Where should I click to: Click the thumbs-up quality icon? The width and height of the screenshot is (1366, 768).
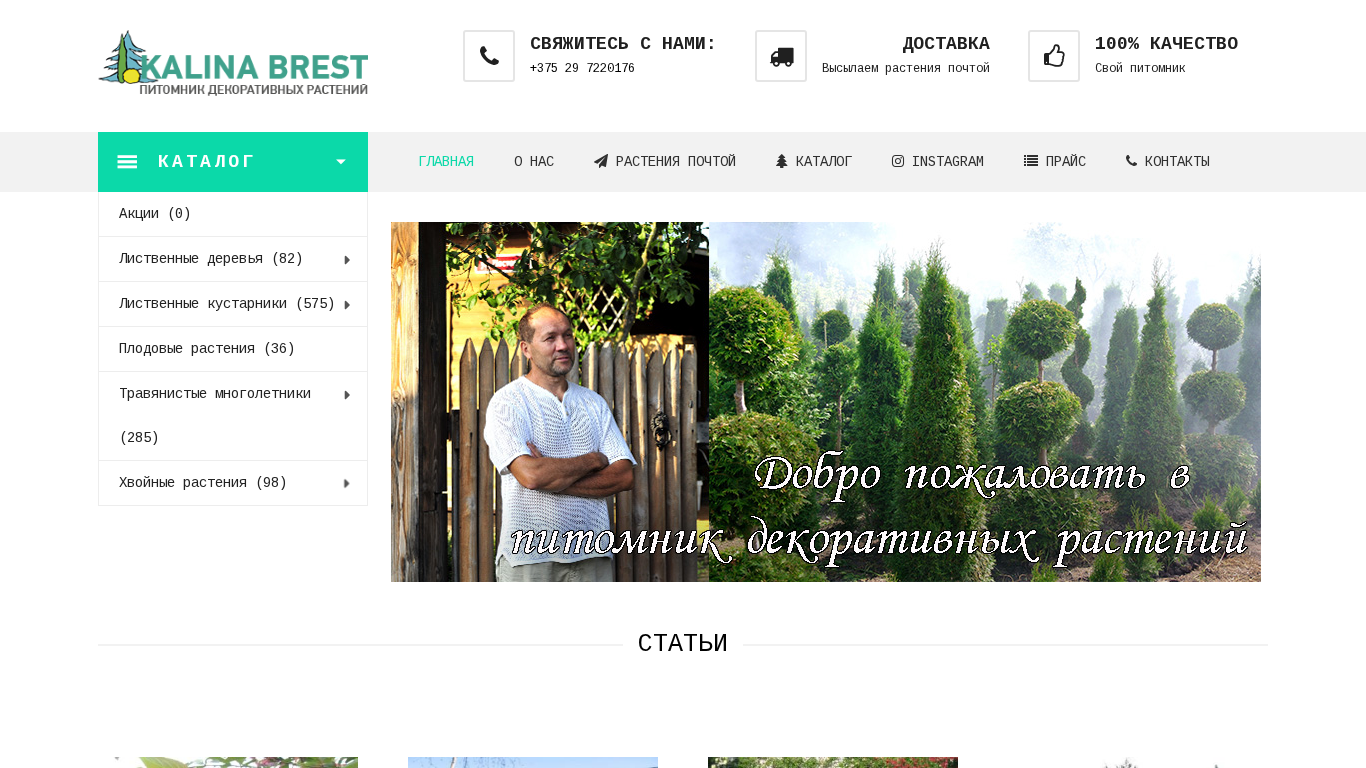(1054, 56)
